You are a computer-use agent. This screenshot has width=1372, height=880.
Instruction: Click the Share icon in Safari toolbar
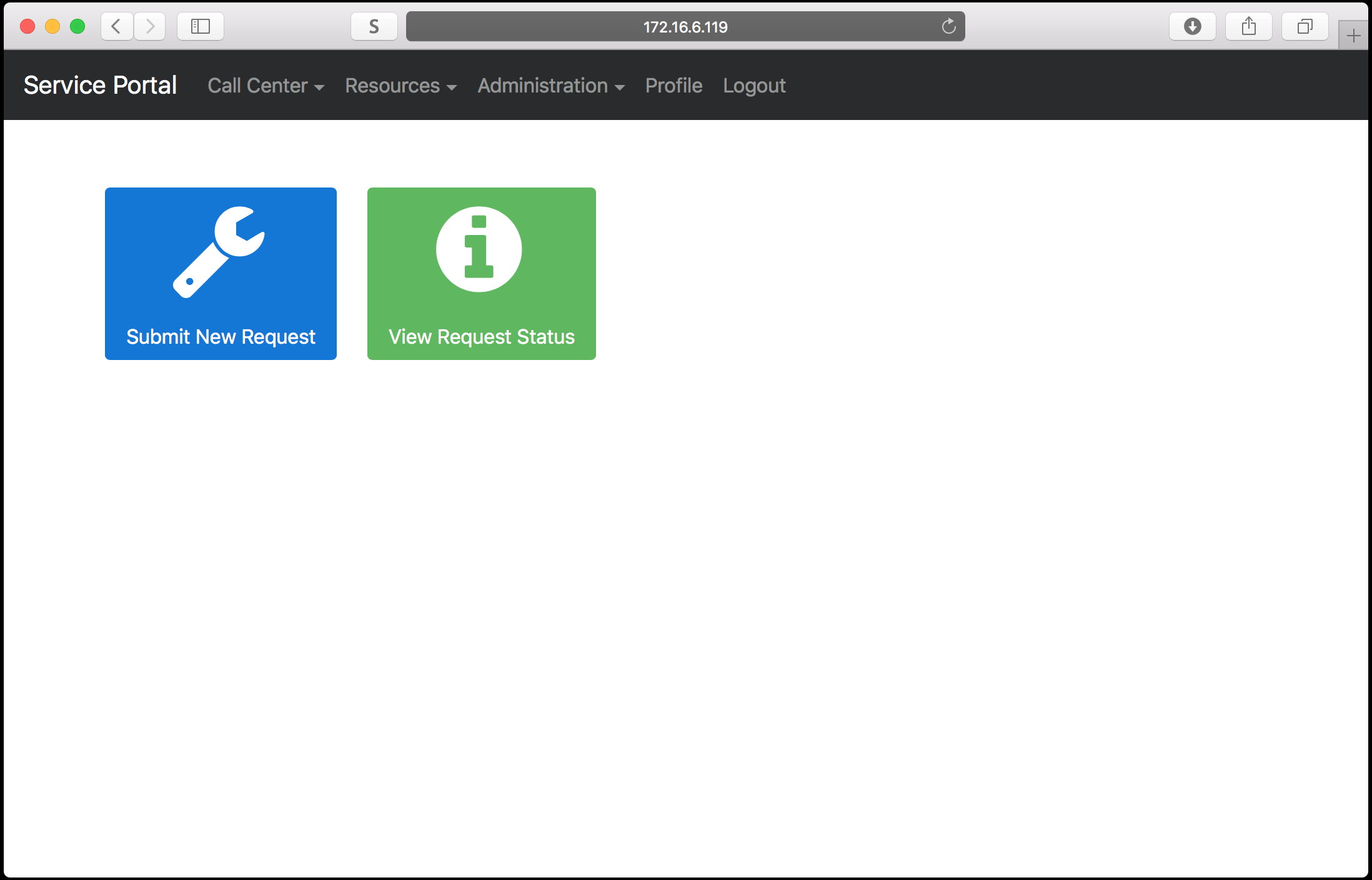tap(1248, 26)
